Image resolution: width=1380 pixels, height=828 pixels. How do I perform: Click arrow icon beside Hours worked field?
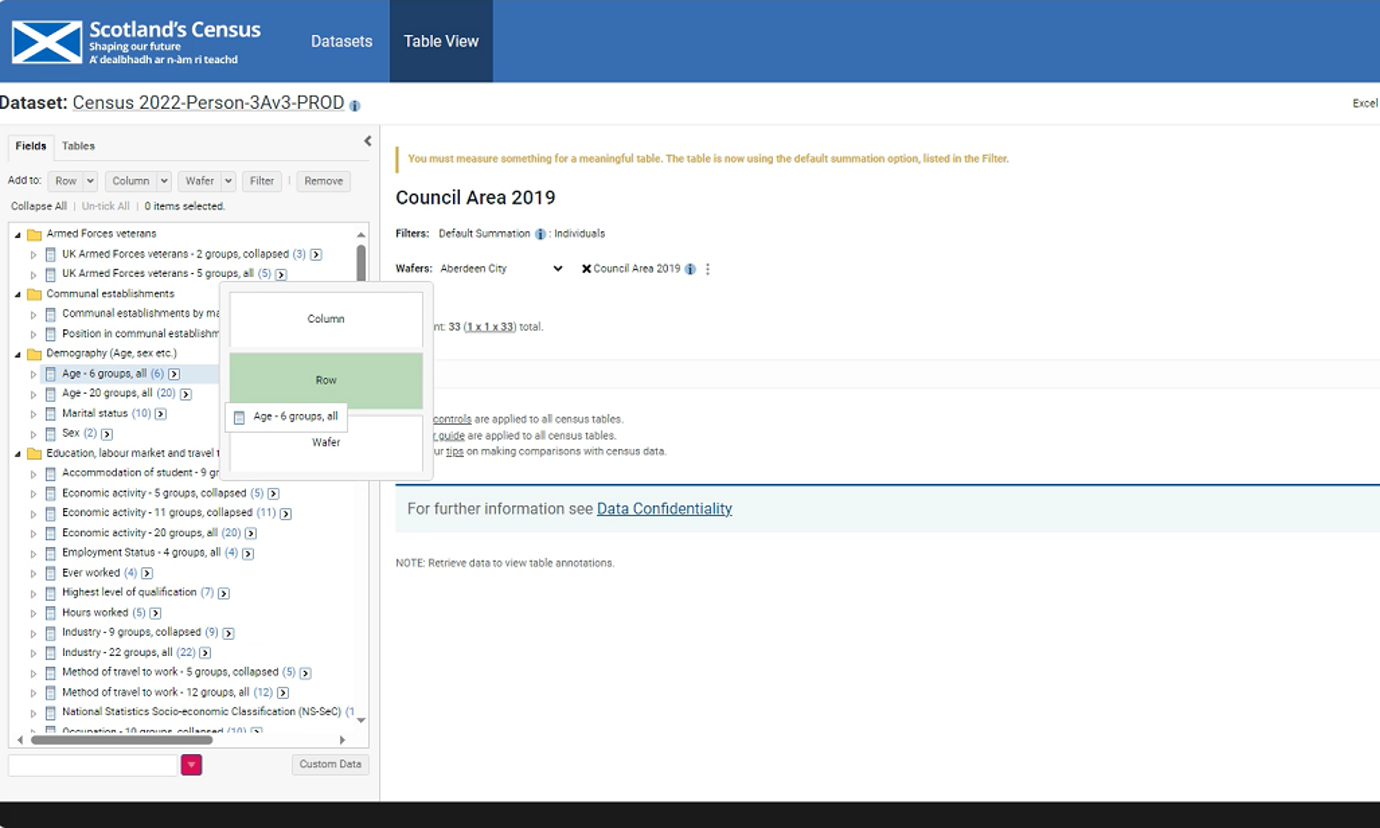coord(155,613)
